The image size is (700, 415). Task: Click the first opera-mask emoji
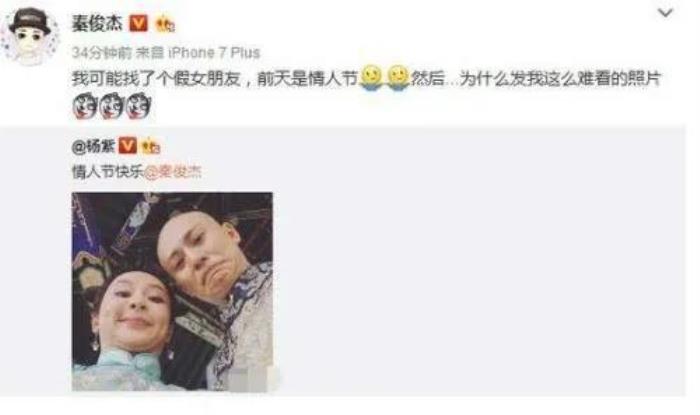point(84,106)
